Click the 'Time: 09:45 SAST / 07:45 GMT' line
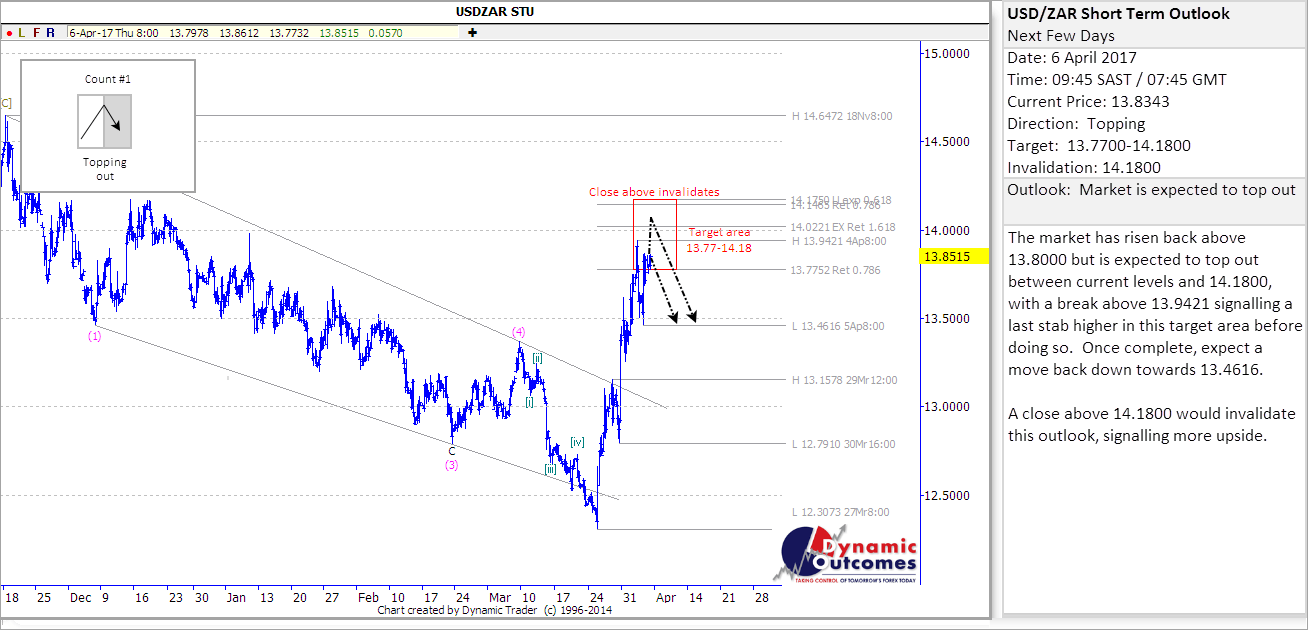Viewport: 1308px width, 644px height. point(1117,80)
